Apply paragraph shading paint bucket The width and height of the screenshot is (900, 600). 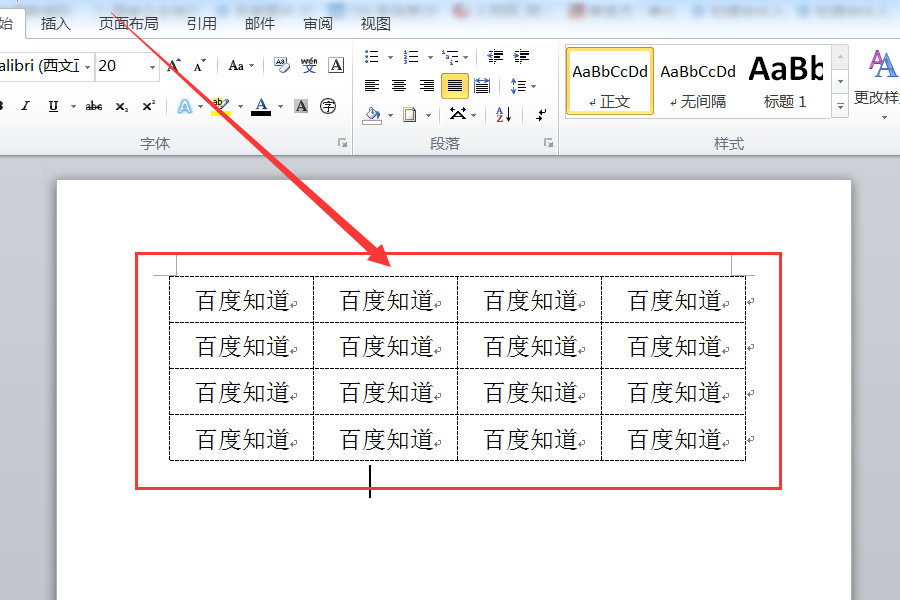tap(372, 115)
